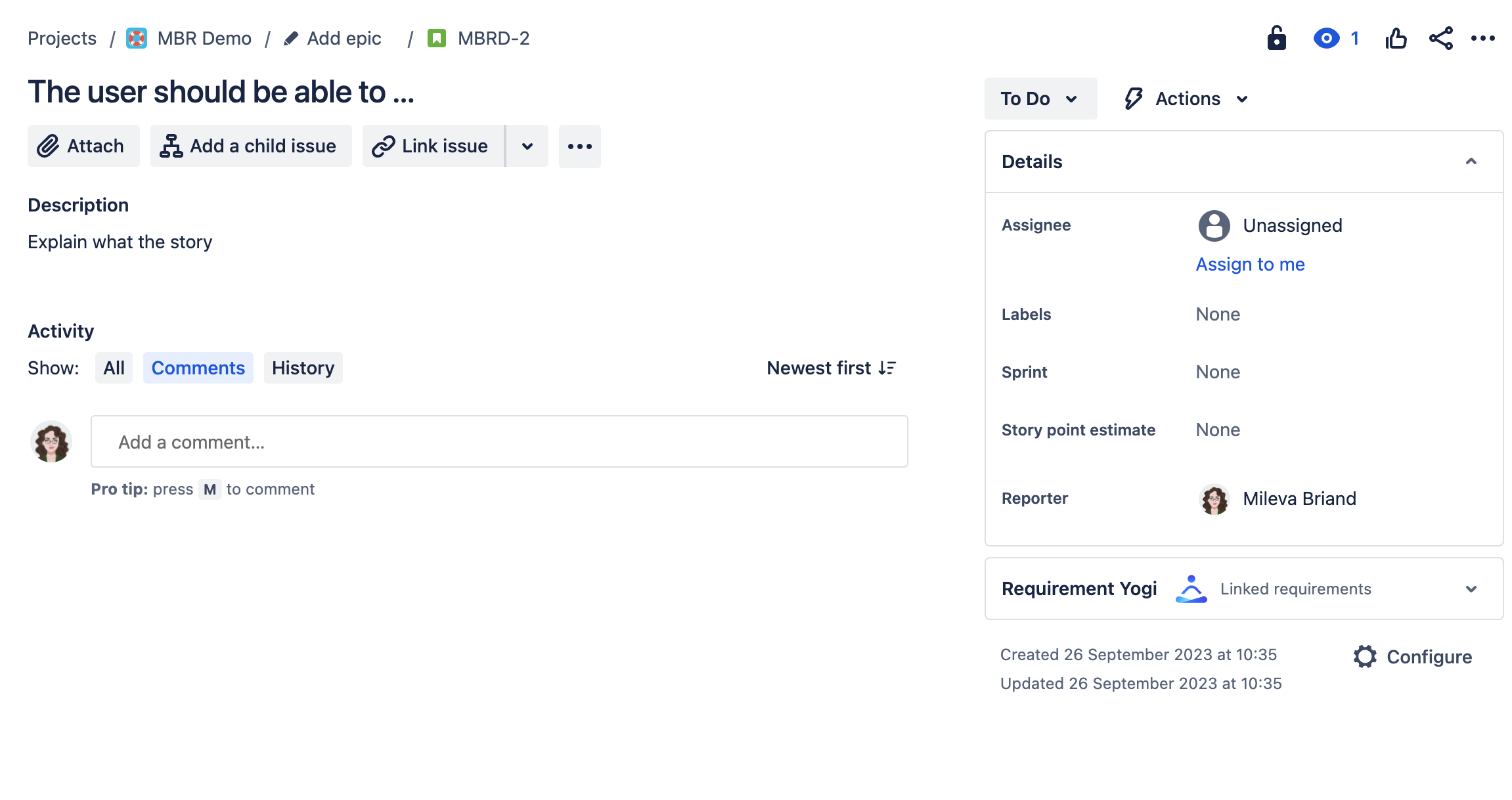Expand the Linked requirements section
The image size is (1512, 800).
pyautogui.click(x=1471, y=589)
